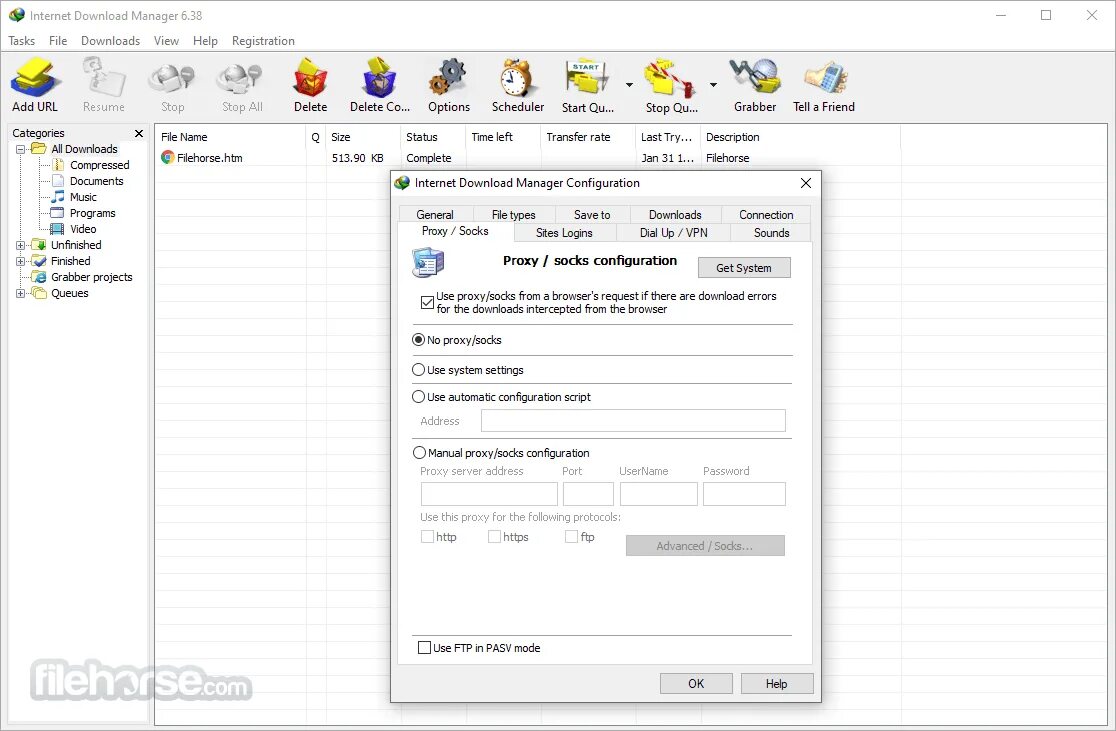Close the Configuration dialog
Screen dimensions: 1116x731
pos(806,183)
